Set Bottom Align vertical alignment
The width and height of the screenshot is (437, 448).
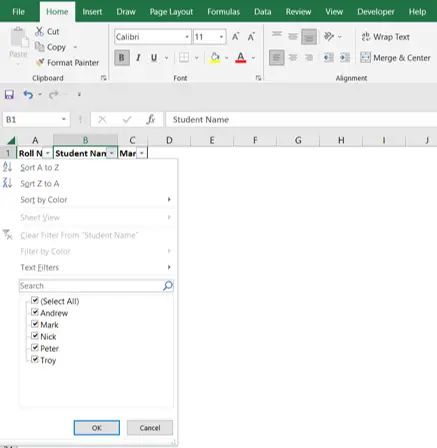309,37
